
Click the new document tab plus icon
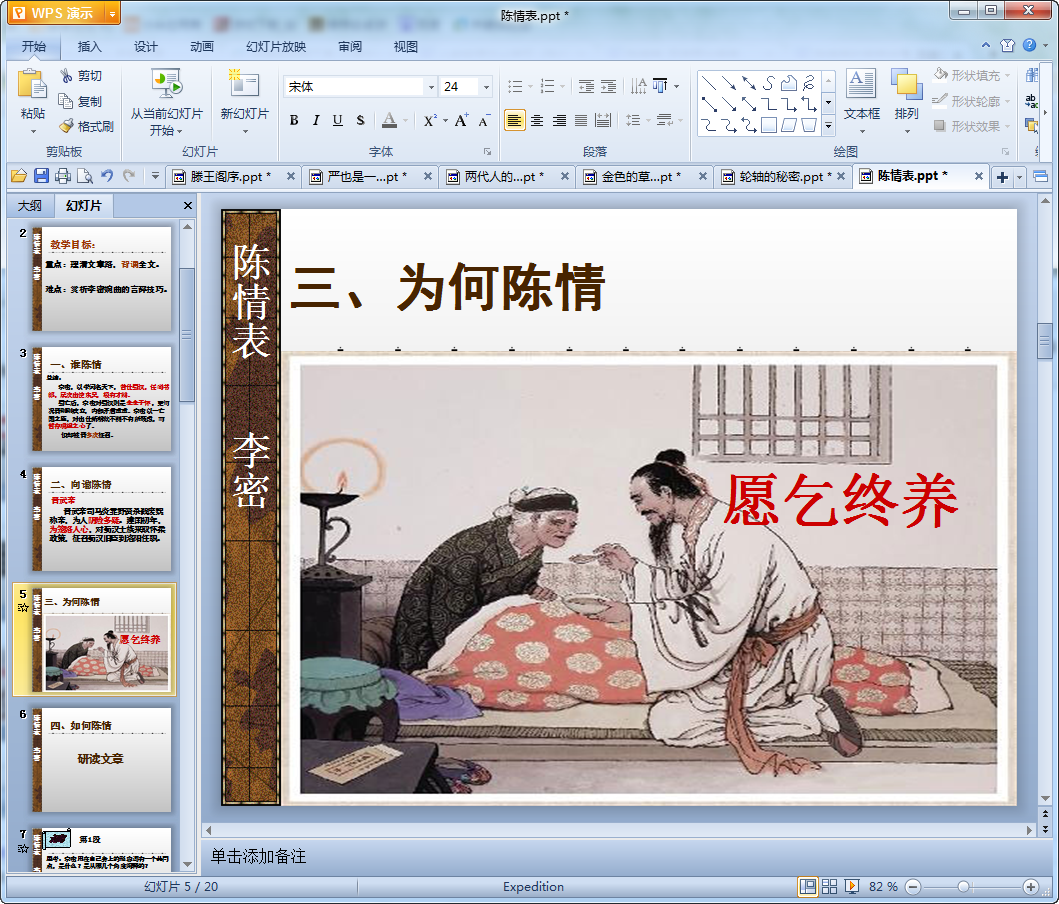[x=1002, y=177]
